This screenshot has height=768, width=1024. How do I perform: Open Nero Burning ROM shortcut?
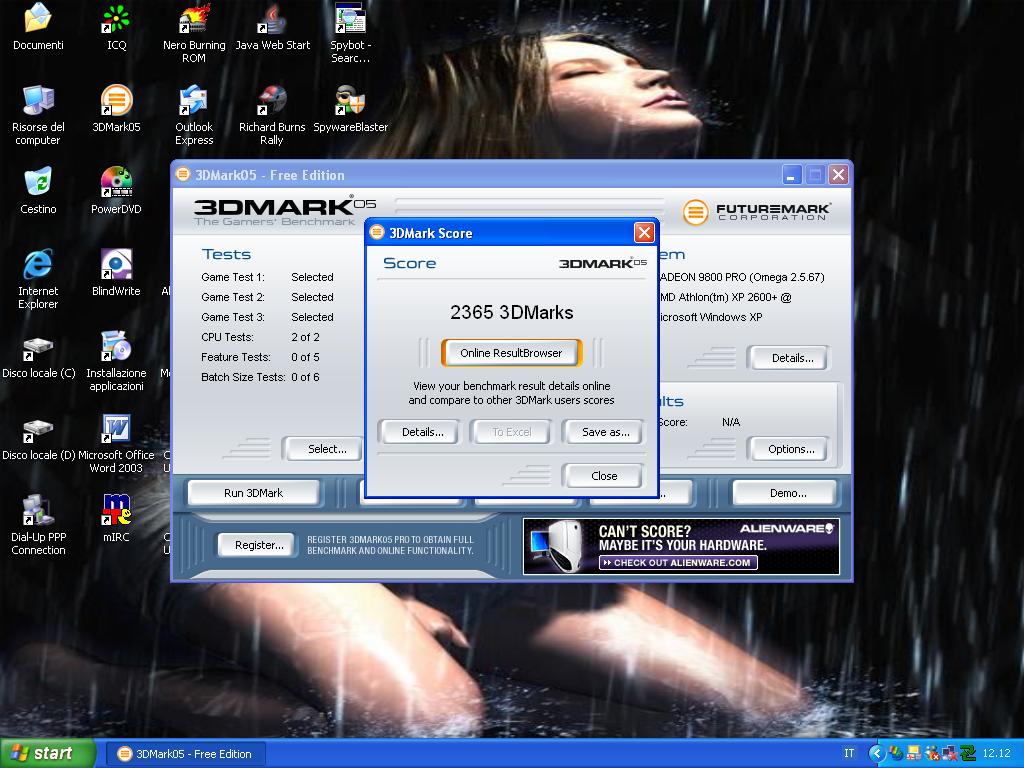click(x=194, y=33)
